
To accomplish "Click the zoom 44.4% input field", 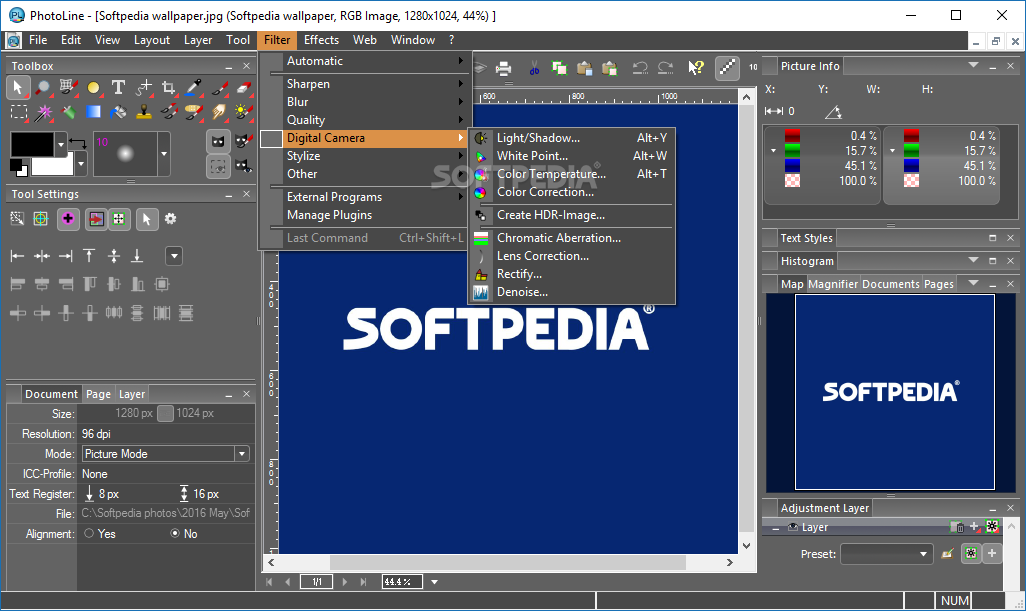I will click(402, 582).
